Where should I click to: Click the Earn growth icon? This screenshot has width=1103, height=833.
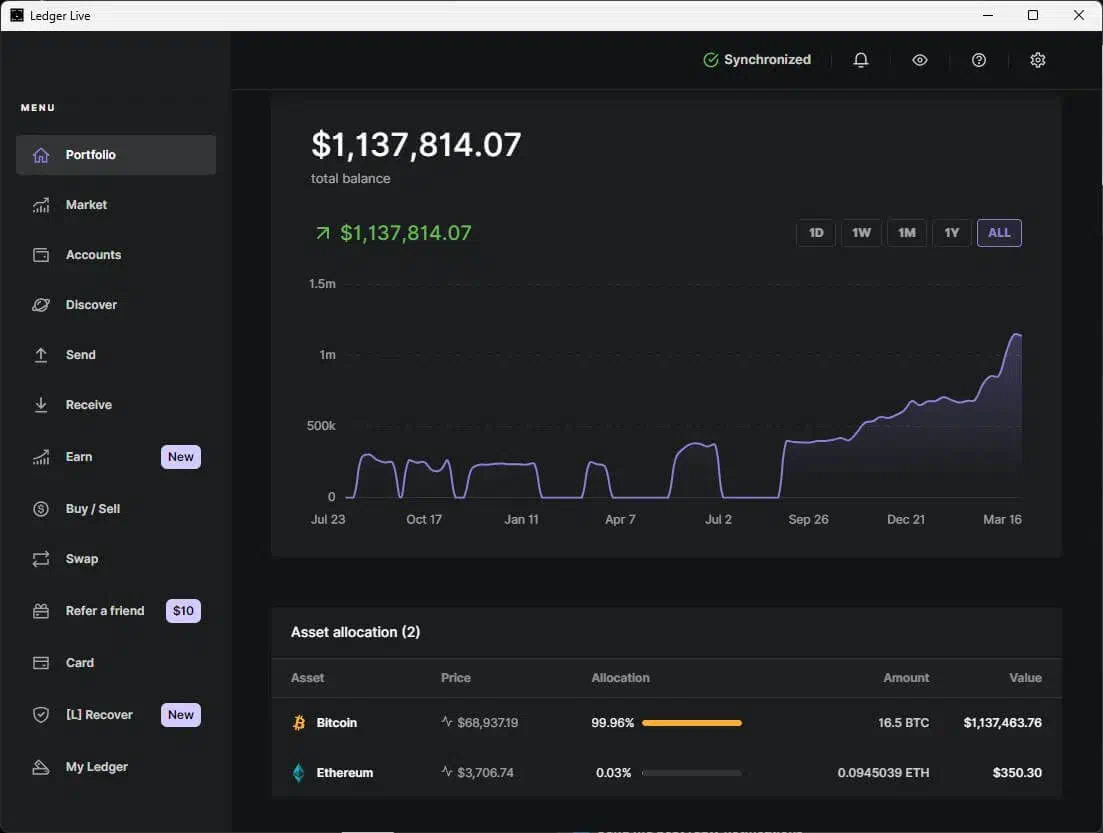tap(41, 457)
